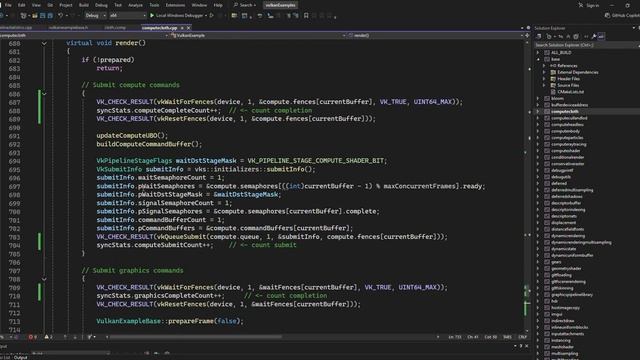640x360 pixels.
Task: Select the displacement project
Action: pyautogui.click(x=563, y=222)
